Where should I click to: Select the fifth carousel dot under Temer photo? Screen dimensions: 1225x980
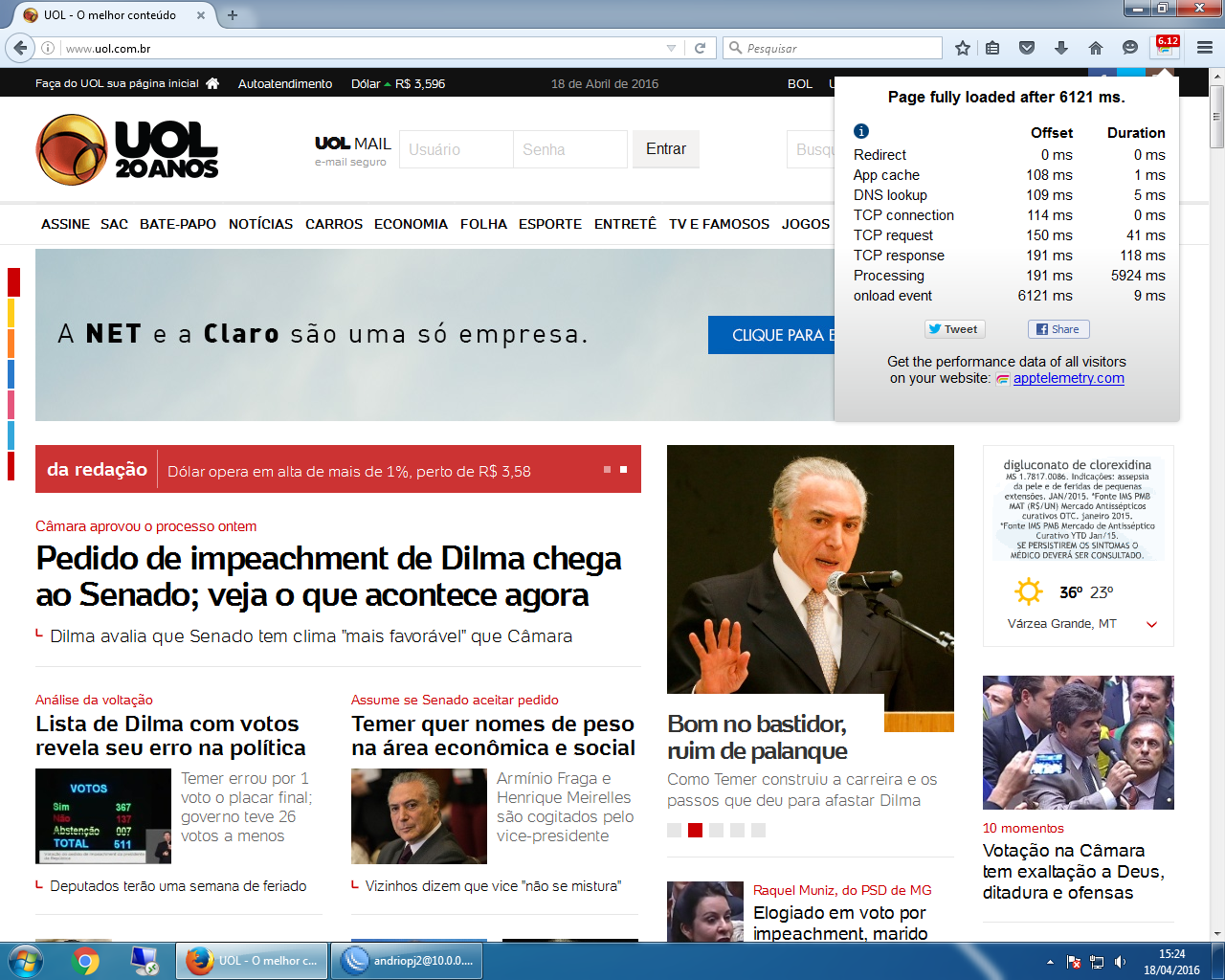[x=759, y=830]
